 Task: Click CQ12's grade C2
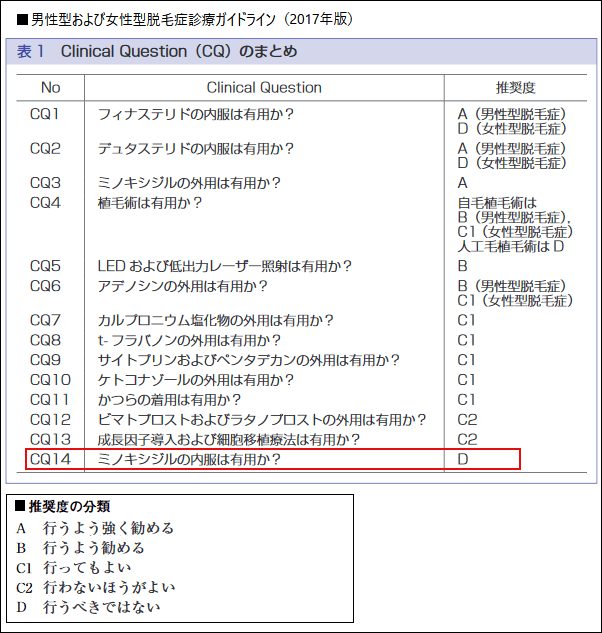coord(467,420)
